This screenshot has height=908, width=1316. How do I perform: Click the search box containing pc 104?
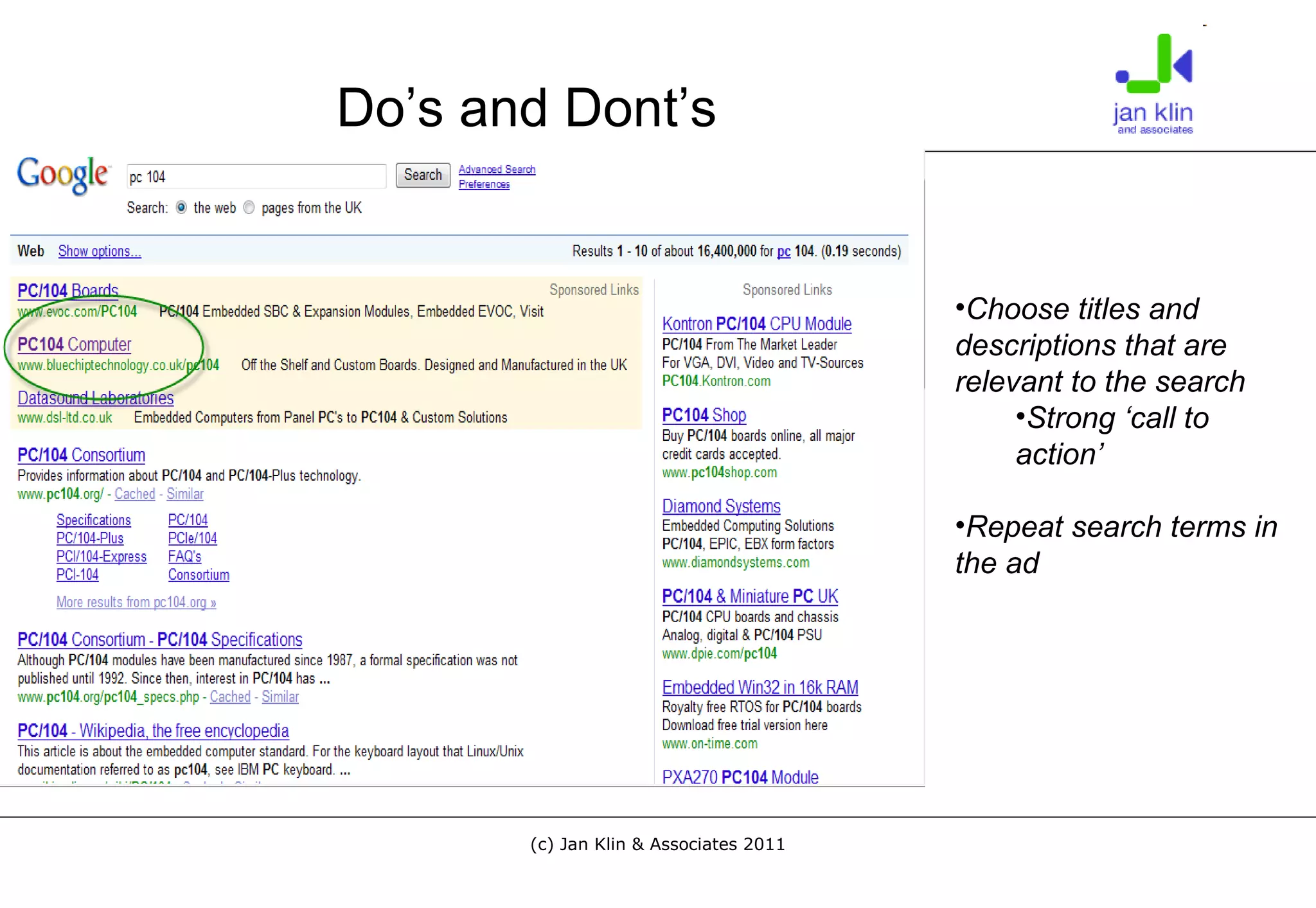(x=256, y=177)
